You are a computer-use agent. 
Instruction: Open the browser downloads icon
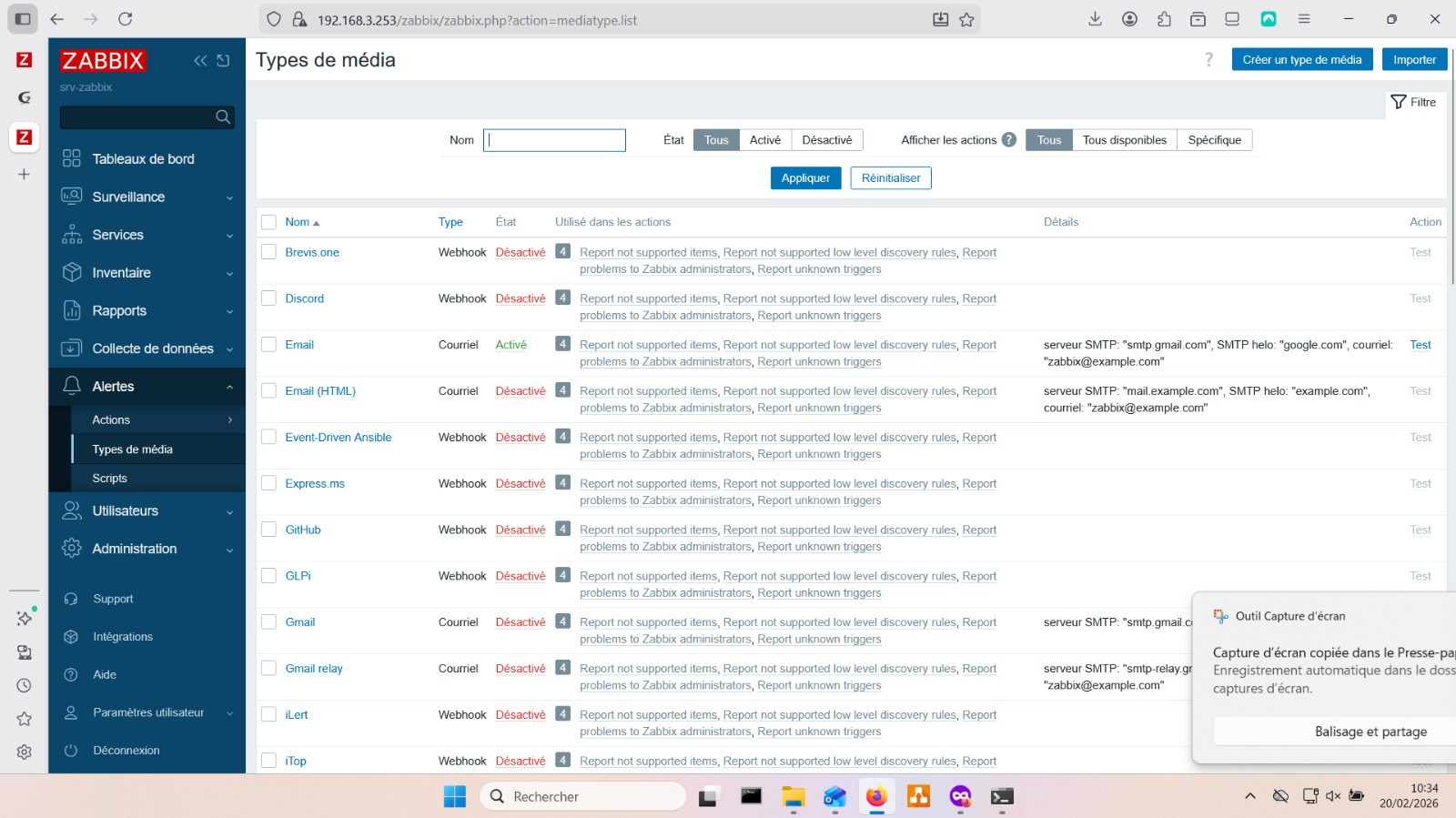point(1096,19)
